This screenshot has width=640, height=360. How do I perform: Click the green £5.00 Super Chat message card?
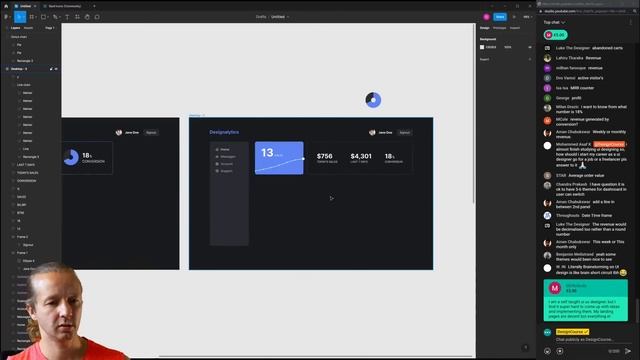(x=586, y=300)
